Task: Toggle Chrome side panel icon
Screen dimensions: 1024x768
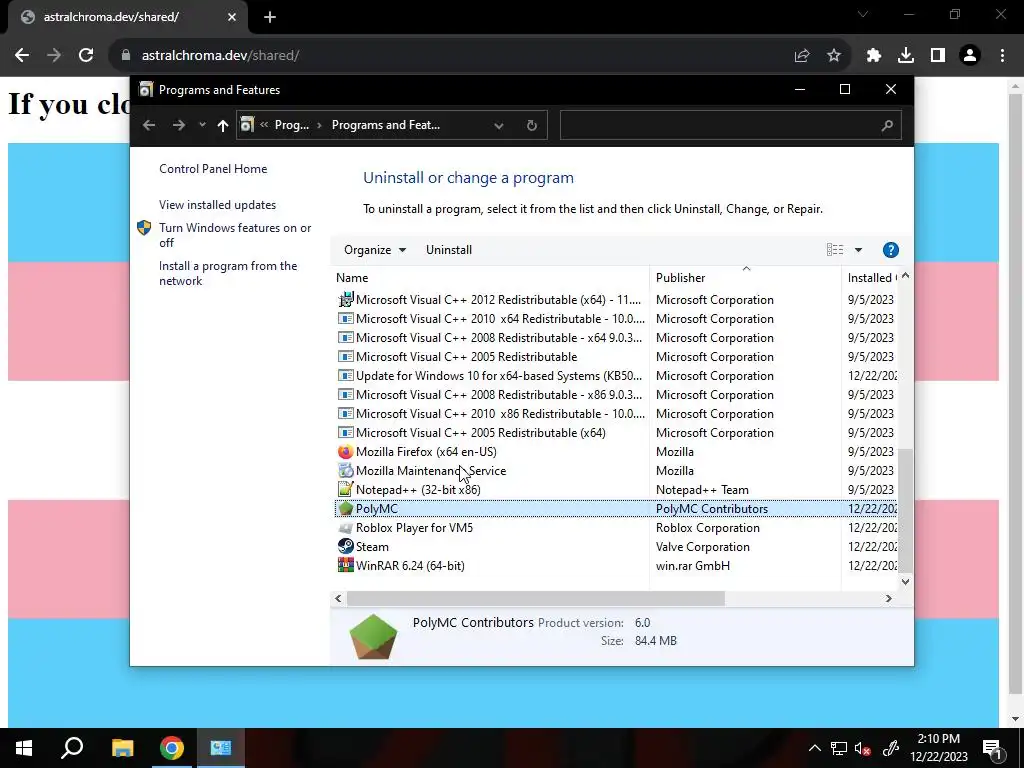Action: 938,56
